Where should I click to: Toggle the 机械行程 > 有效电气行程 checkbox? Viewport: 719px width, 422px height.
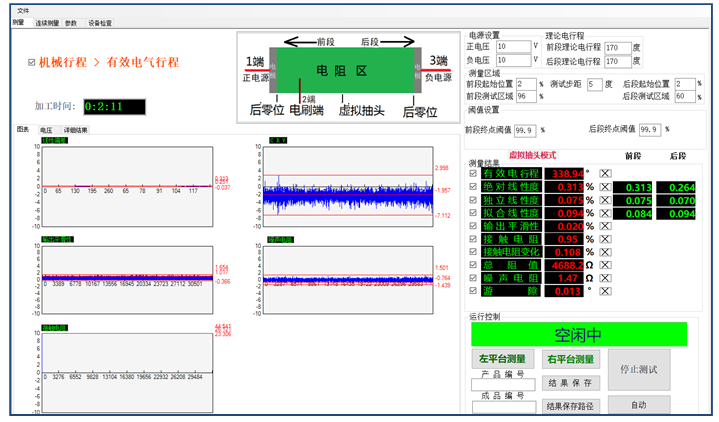[x=31, y=62]
